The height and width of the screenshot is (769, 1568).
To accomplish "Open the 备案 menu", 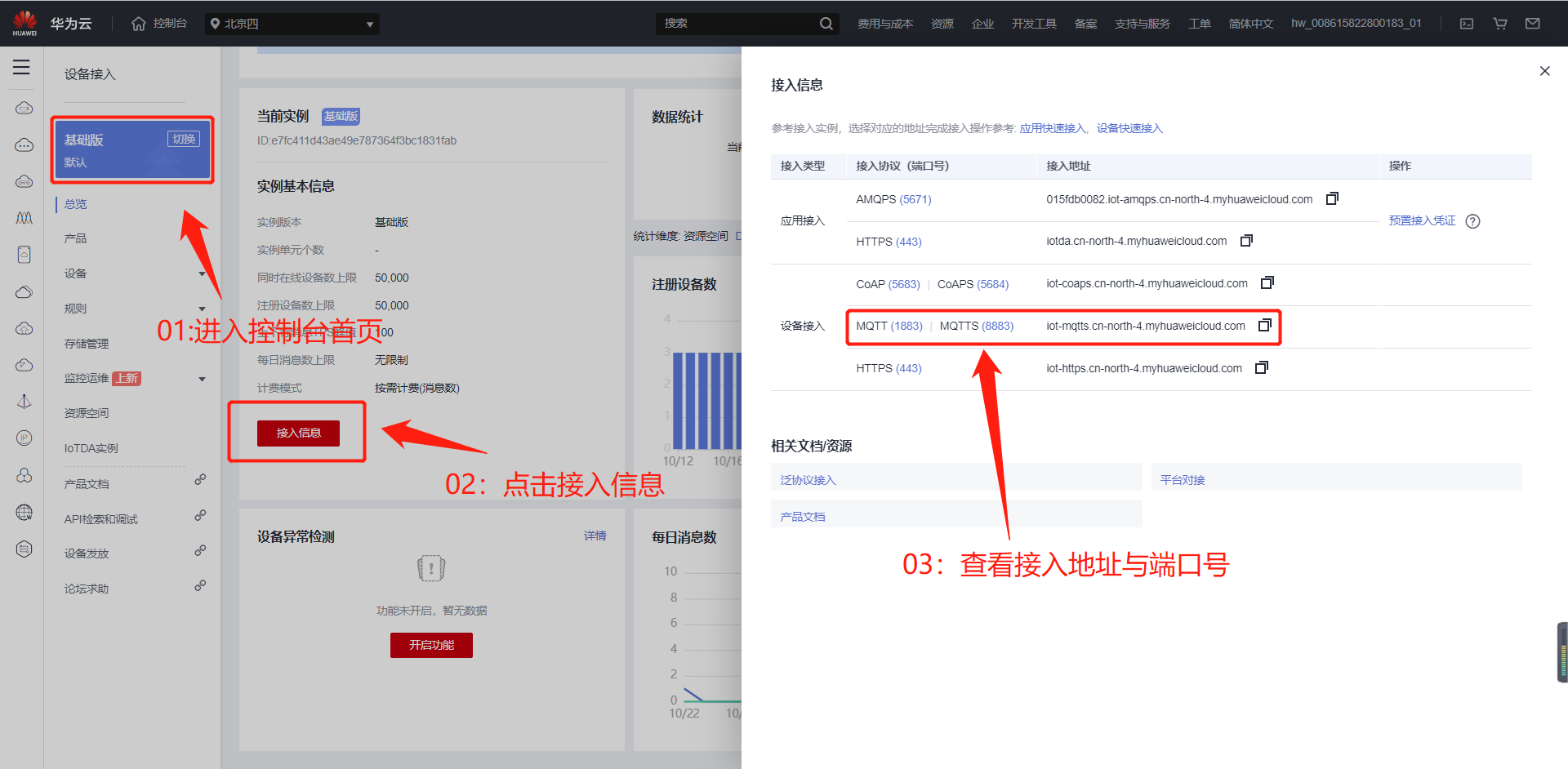I will coord(1085,24).
